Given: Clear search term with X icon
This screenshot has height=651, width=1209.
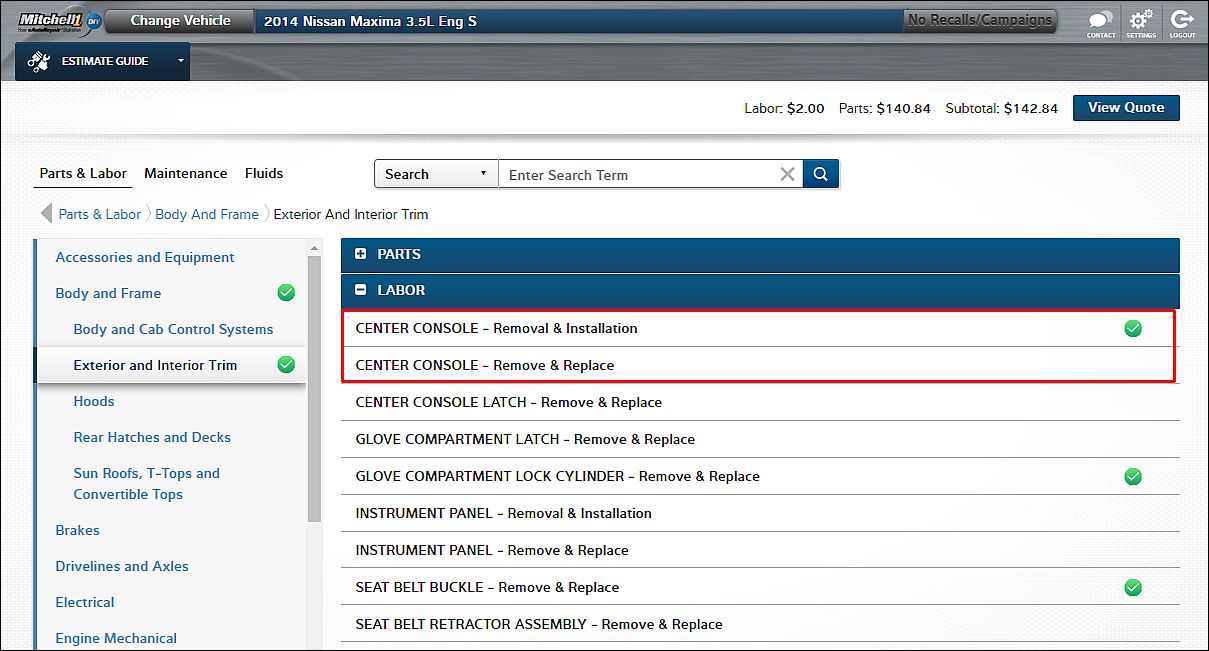Looking at the screenshot, I should [787, 174].
